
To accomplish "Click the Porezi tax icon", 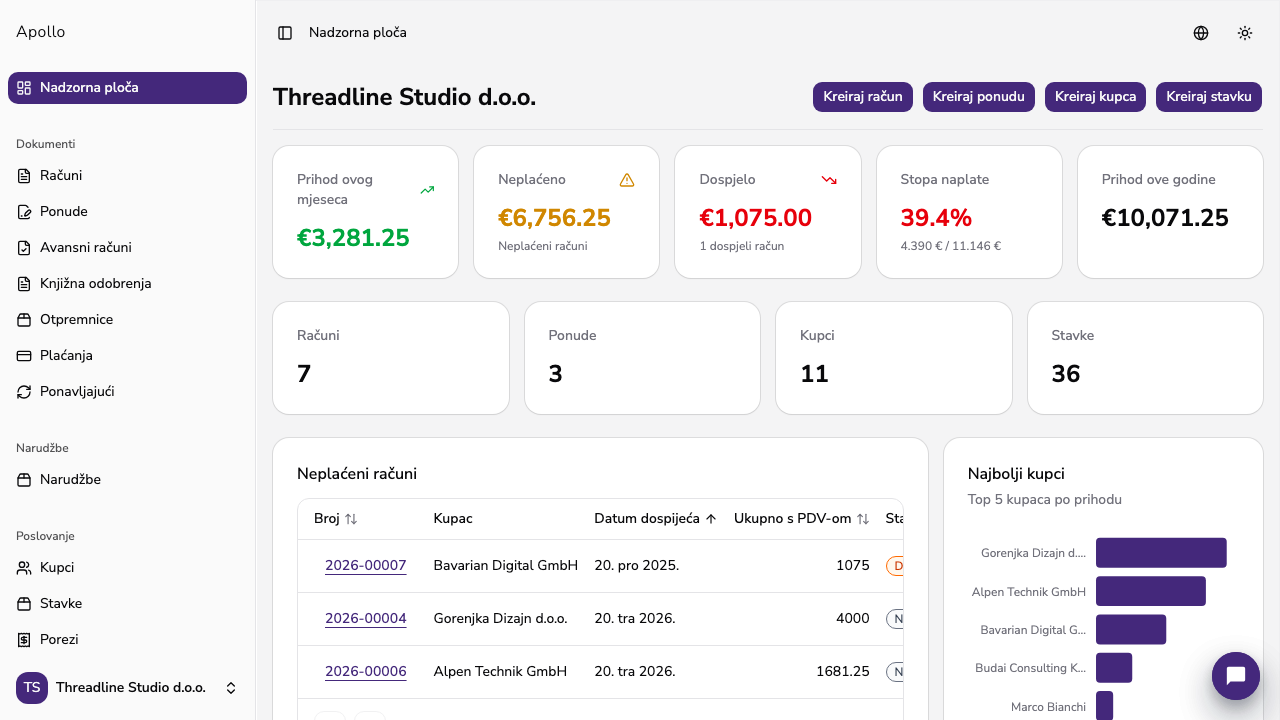I will (x=24, y=640).
